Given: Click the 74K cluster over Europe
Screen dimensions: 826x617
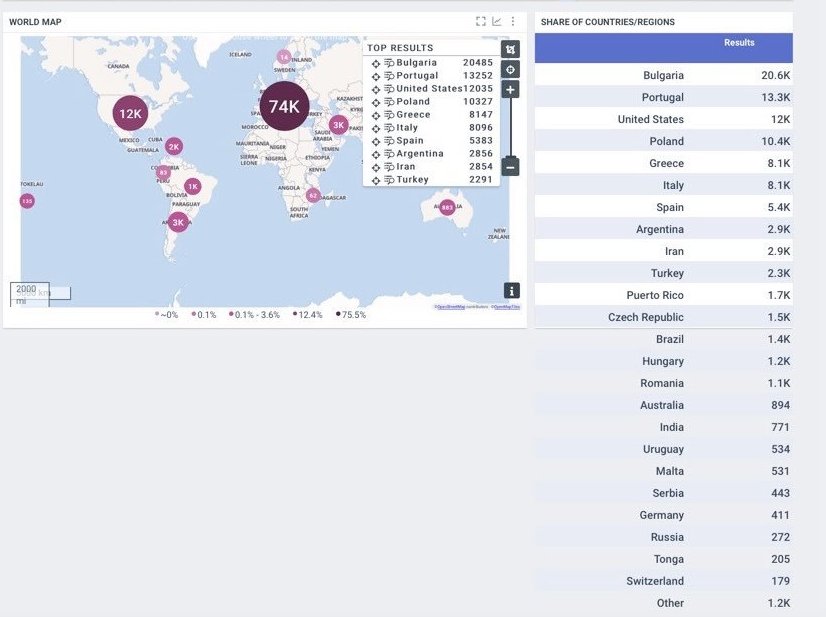Looking at the screenshot, I should (284, 107).
